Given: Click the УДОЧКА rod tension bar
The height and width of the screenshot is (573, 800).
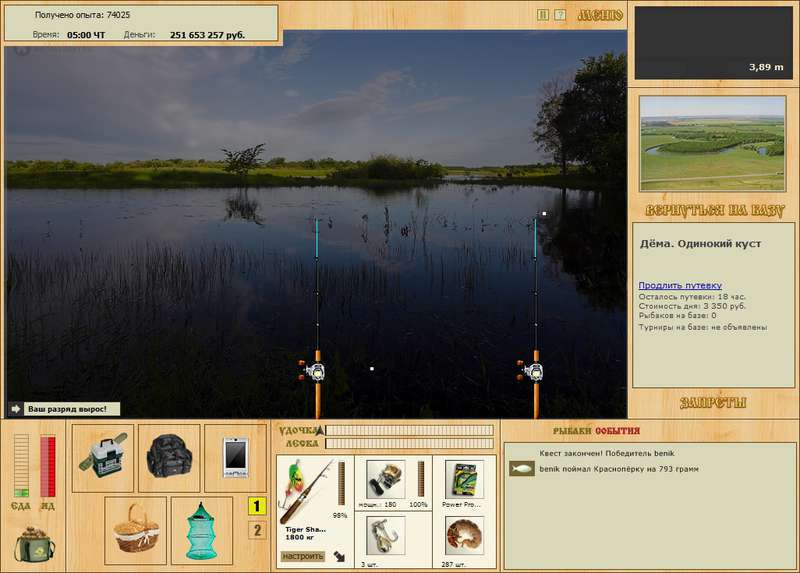Looking at the screenshot, I should [x=410, y=430].
